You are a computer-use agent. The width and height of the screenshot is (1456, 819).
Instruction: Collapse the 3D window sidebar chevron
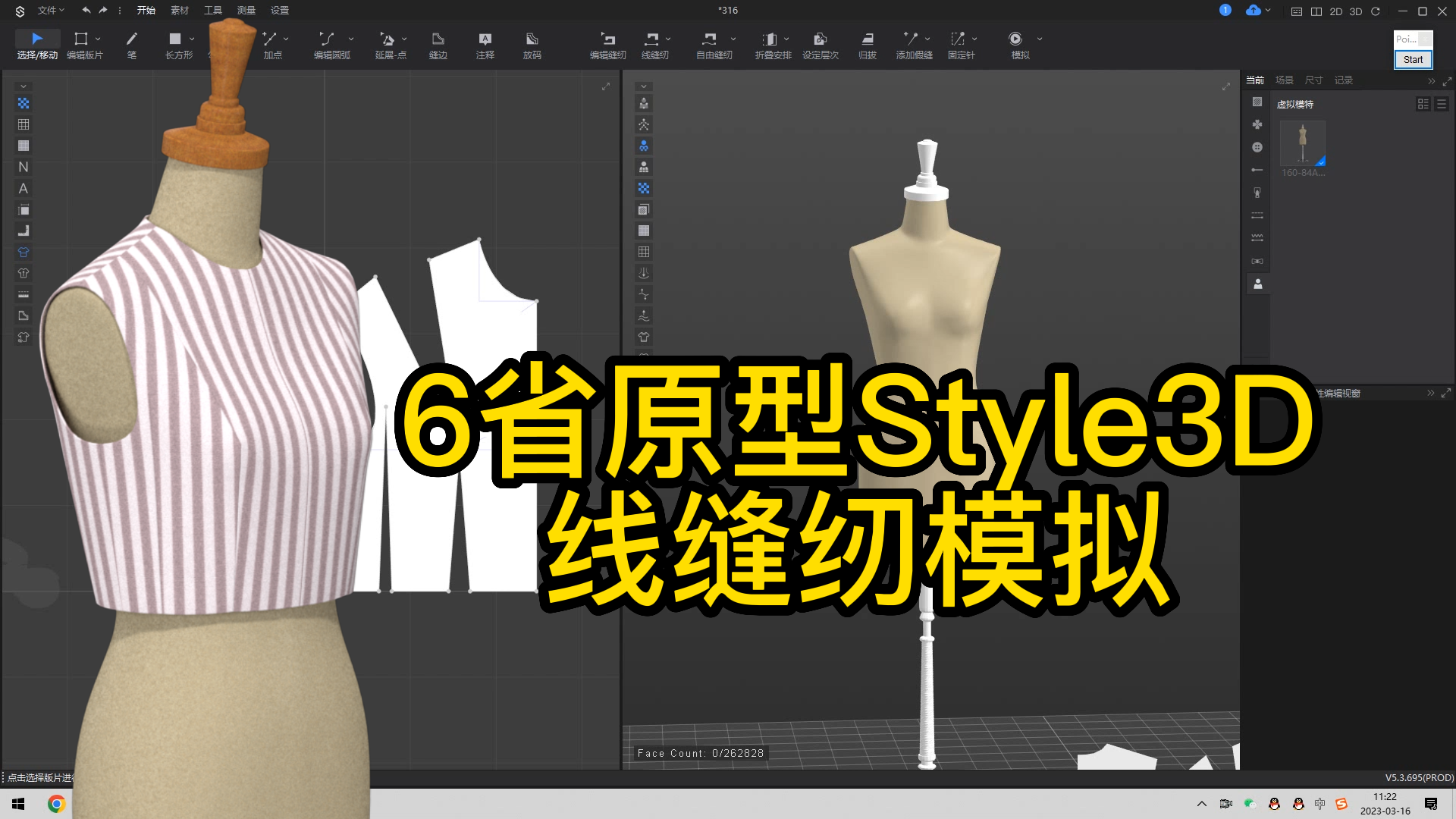tap(644, 86)
